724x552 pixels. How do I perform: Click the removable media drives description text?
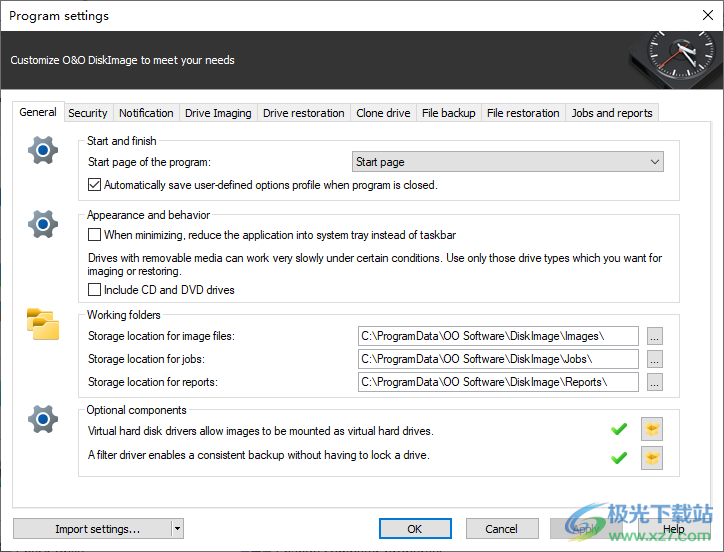pos(374,264)
